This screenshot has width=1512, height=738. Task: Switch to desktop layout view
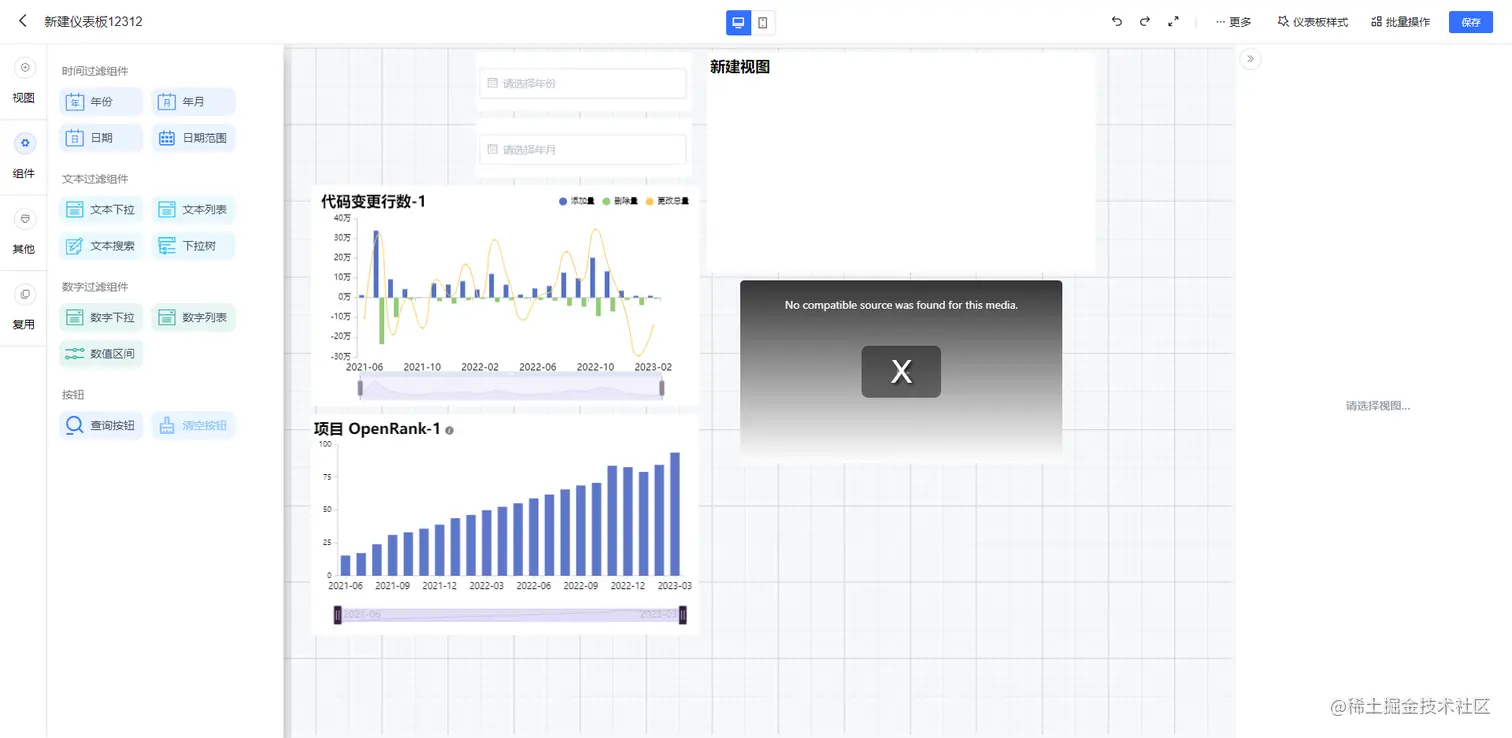pyautogui.click(x=738, y=22)
